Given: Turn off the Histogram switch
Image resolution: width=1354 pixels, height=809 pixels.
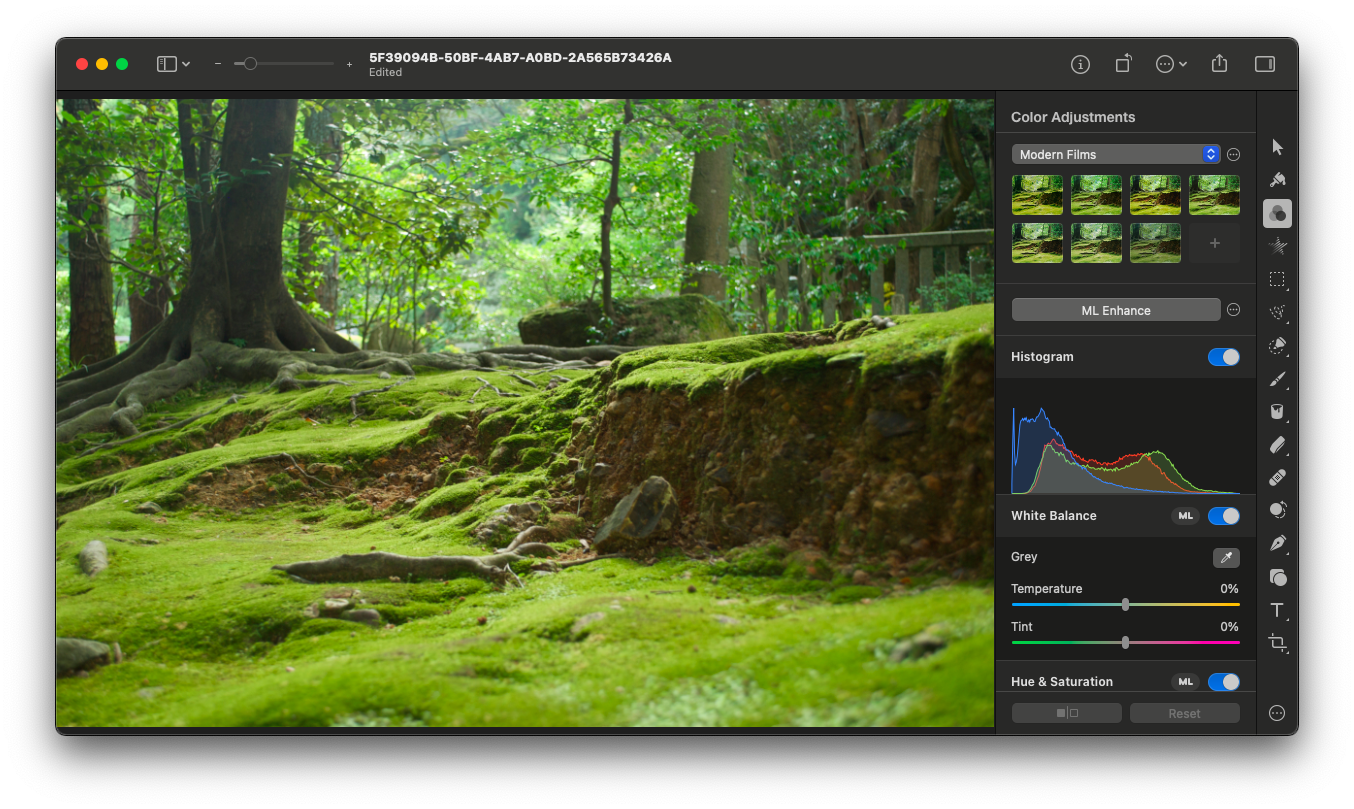Looking at the screenshot, I should 1223,357.
